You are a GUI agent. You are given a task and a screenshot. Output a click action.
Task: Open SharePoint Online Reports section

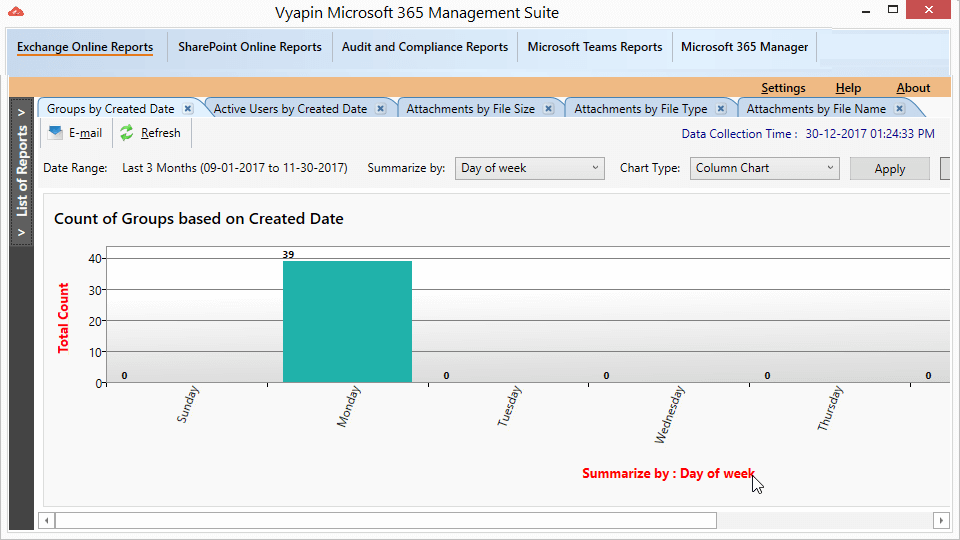click(x=250, y=47)
